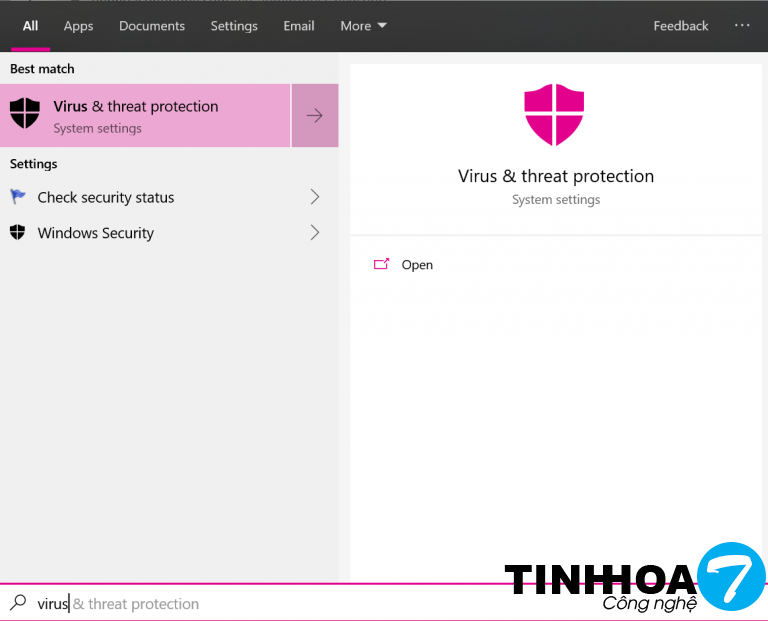768x621 pixels.
Task: Open the More filter dropdown
Action: click(x=363, y=26)
